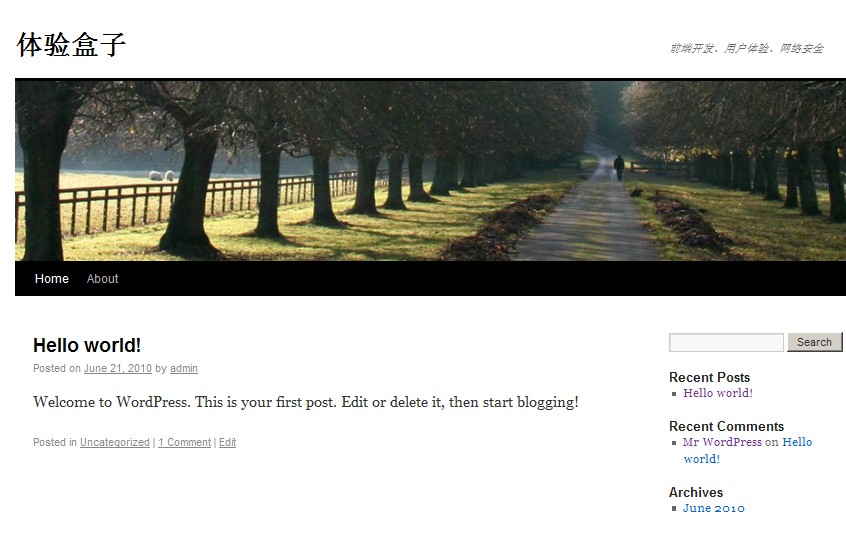Open the Home menu item

pos(52,279)
